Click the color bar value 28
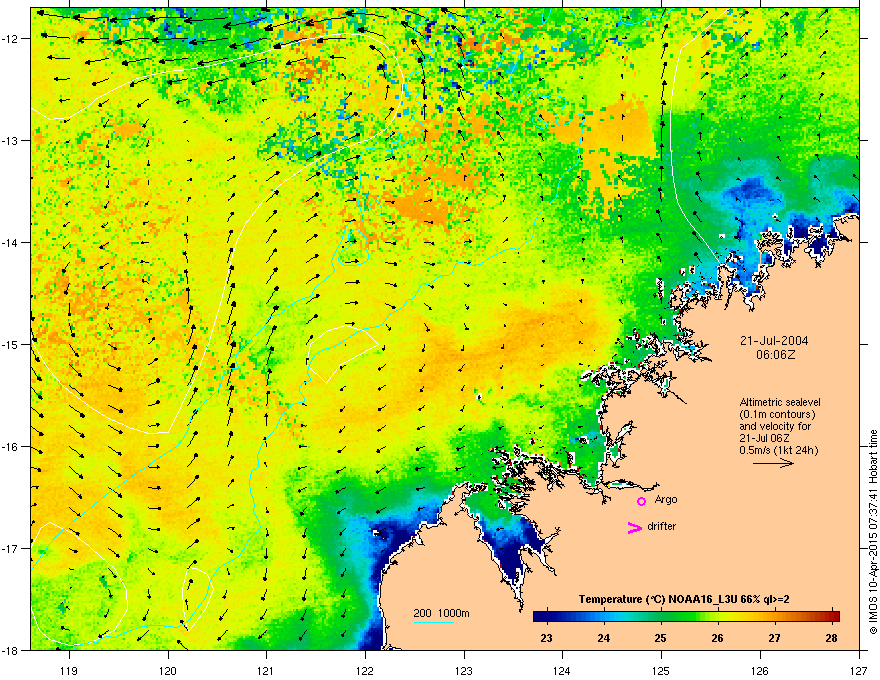 (x=832, y=638)
